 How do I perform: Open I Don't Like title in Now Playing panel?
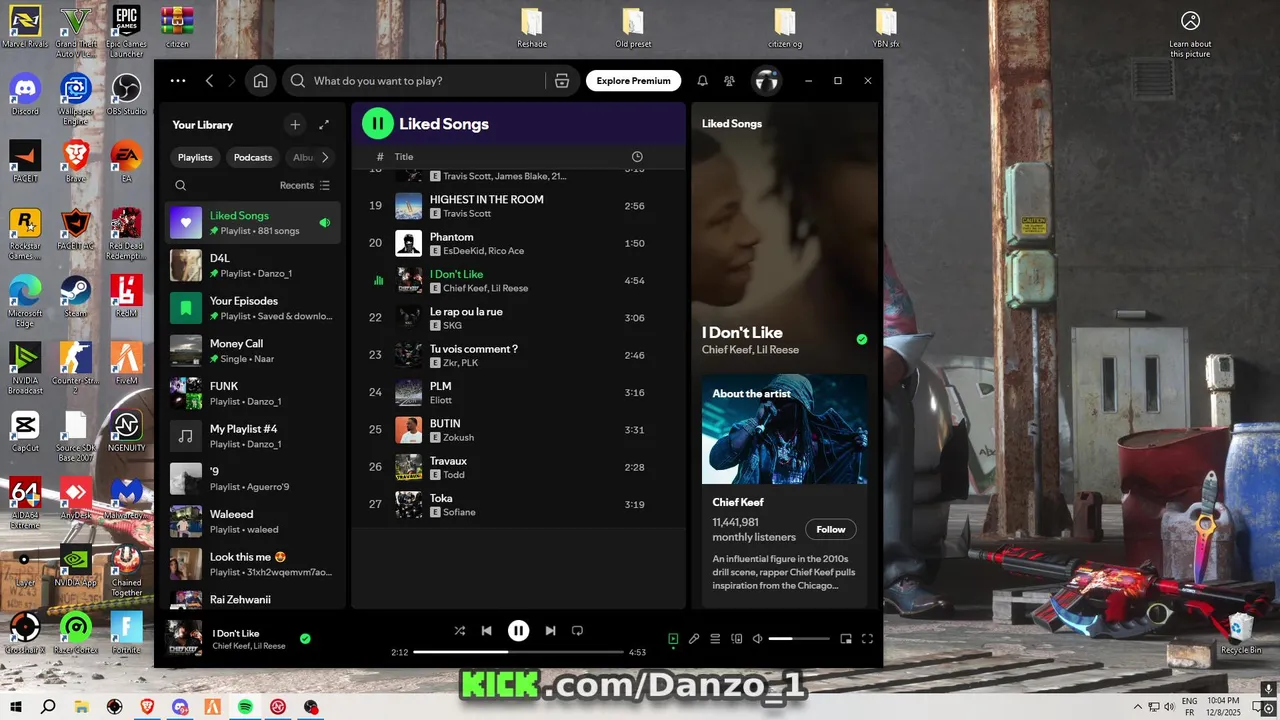tap(742, 333)
